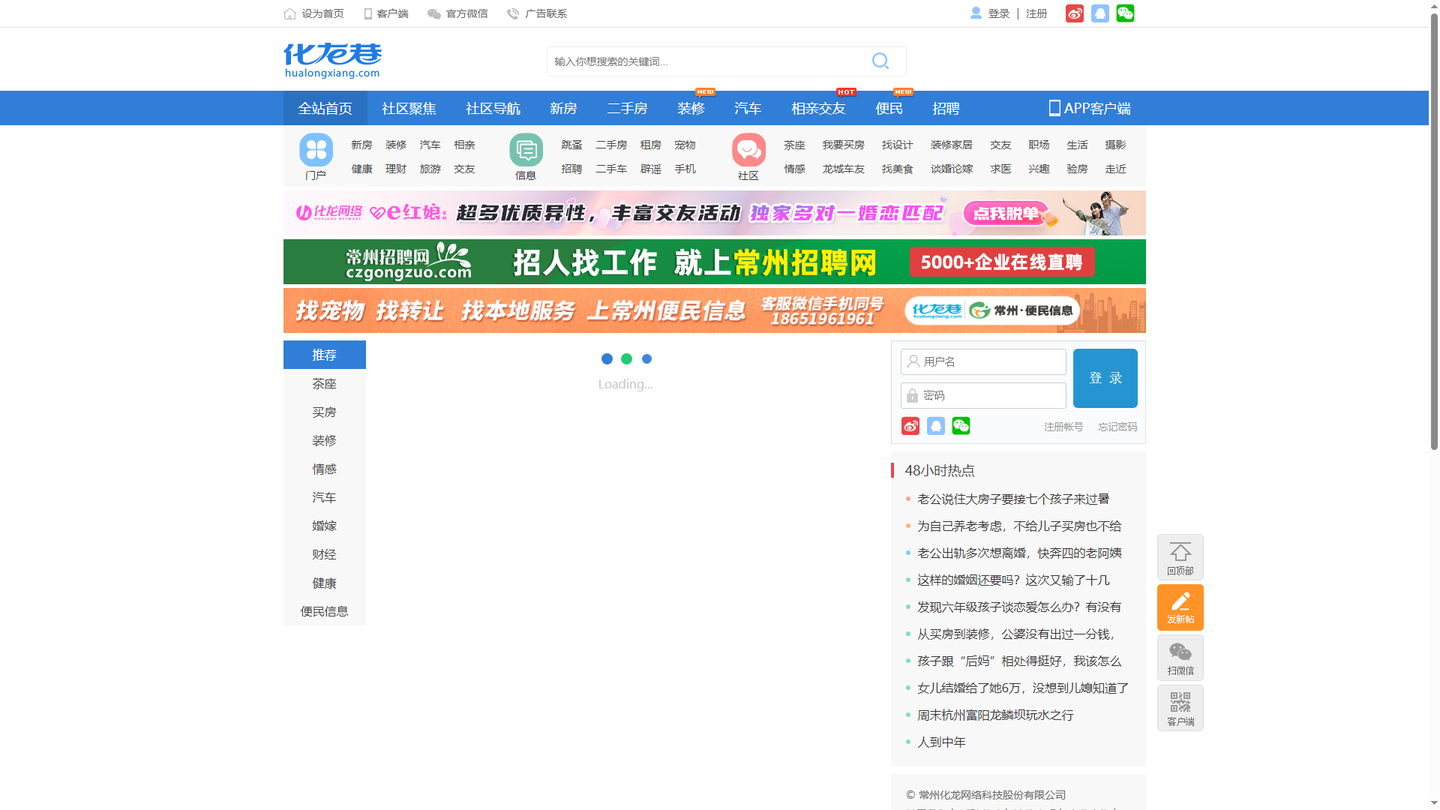Click the 理财 link under 门户

pos(396,169)
